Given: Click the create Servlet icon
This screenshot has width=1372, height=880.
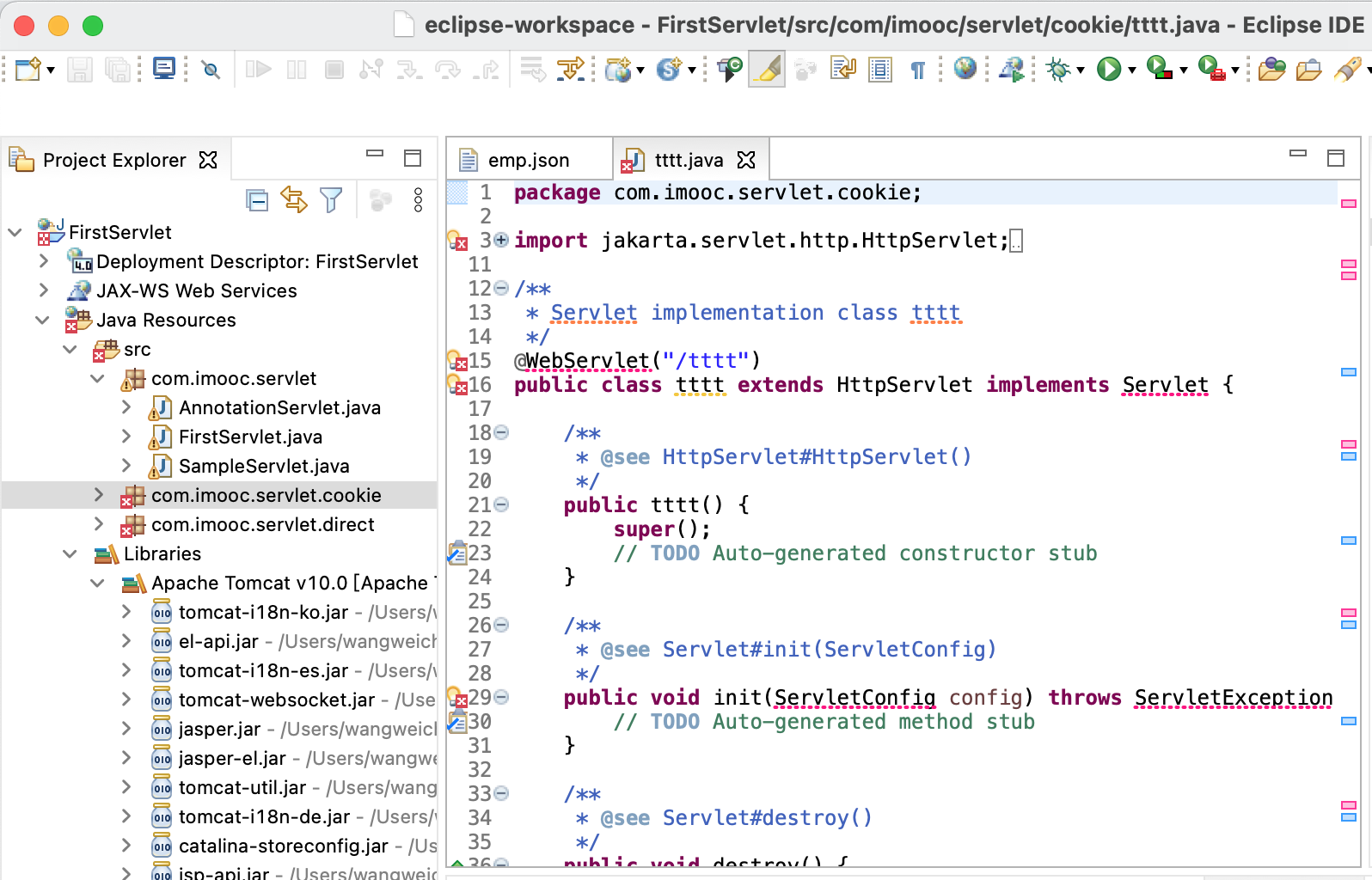Looking at the screenshot, I should 669,69.
